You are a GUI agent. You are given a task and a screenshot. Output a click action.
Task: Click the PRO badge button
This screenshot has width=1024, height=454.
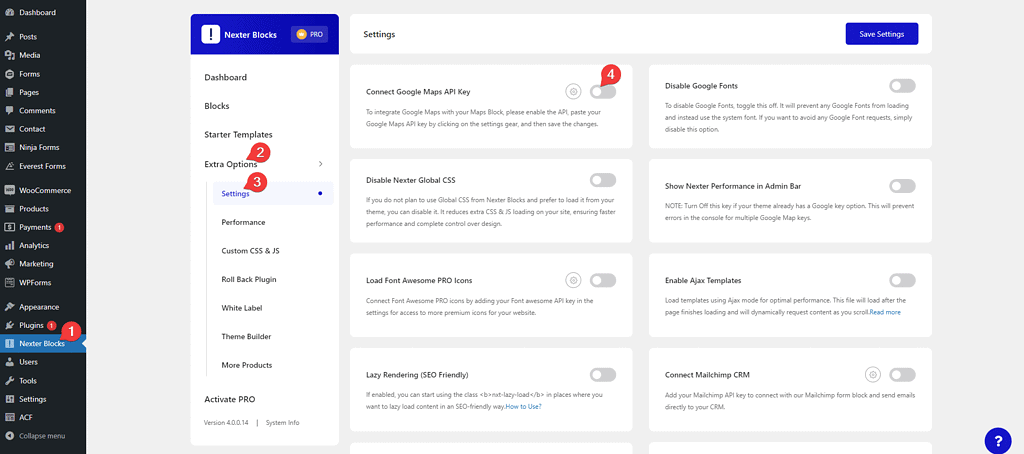click(310, 34)
